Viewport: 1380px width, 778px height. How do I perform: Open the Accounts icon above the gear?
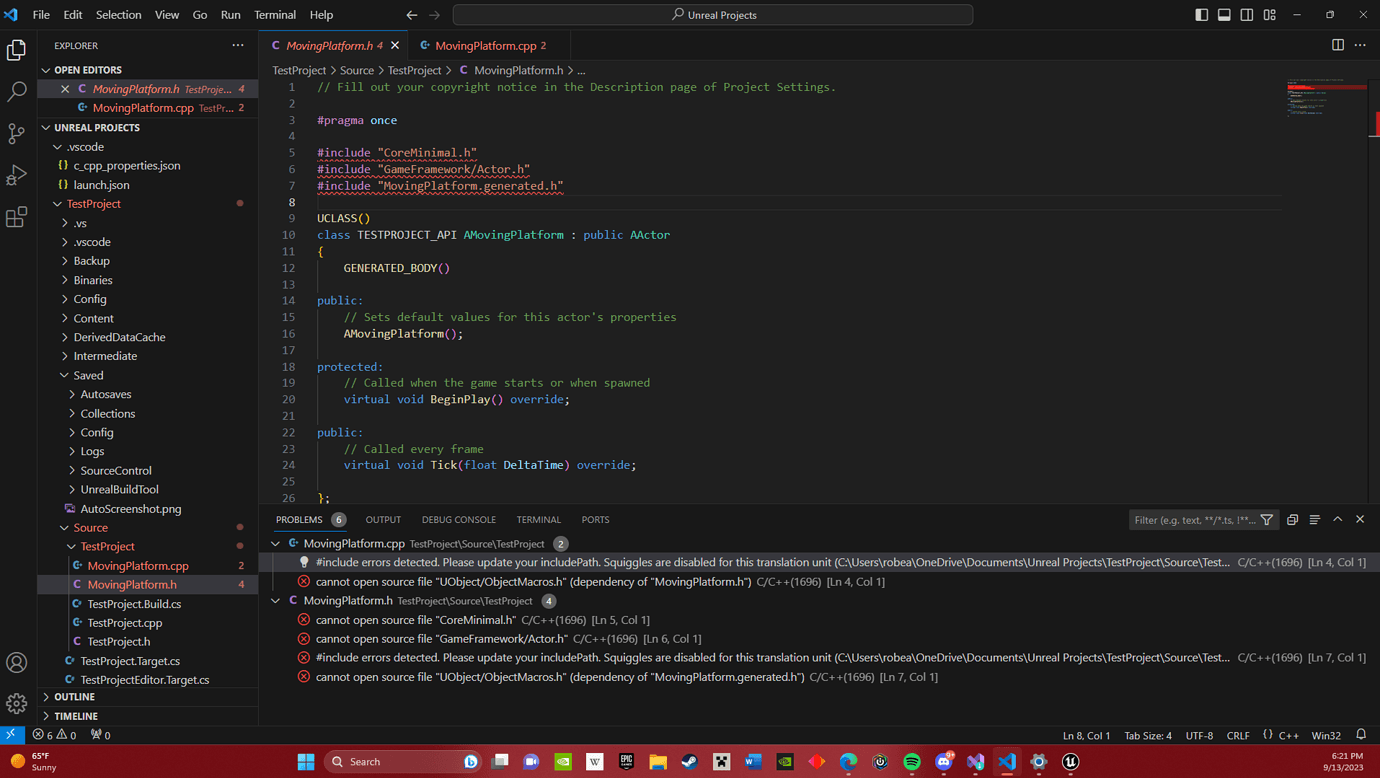pyautogui.click(x=16, y=662)
